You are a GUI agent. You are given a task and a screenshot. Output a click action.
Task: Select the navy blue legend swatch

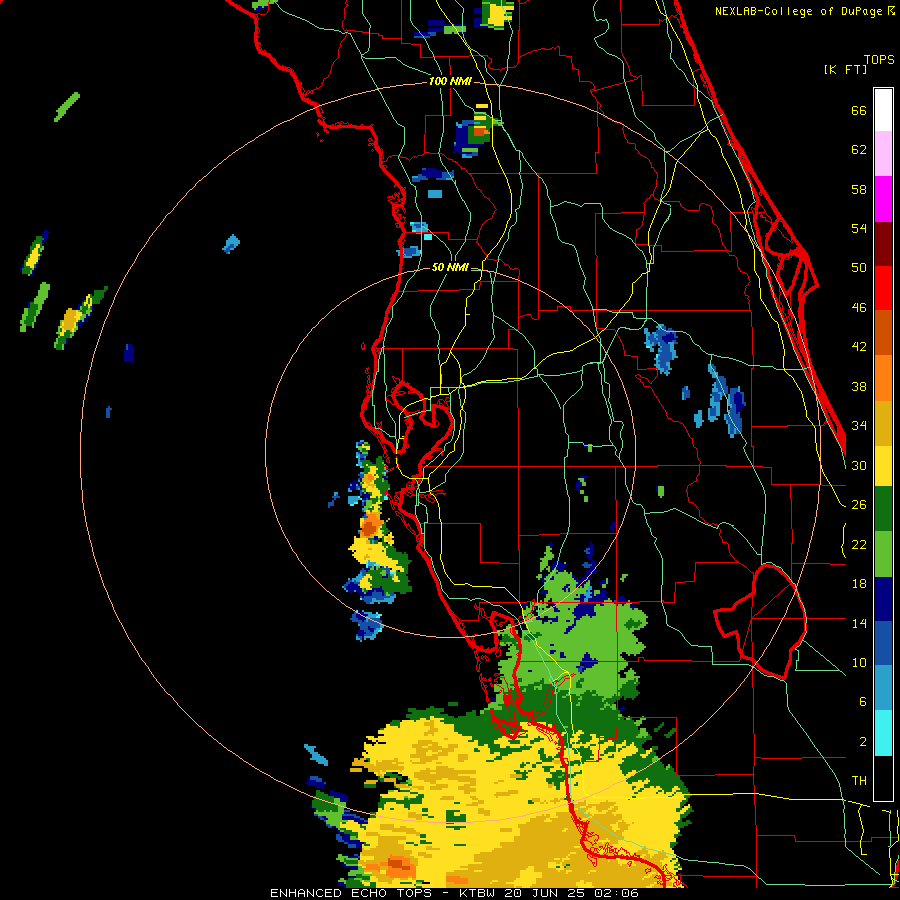pos(883,599)
